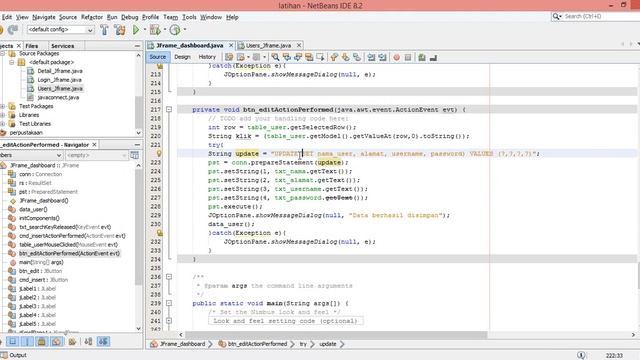Open the Refactor menu

click(x=92, y=17)
